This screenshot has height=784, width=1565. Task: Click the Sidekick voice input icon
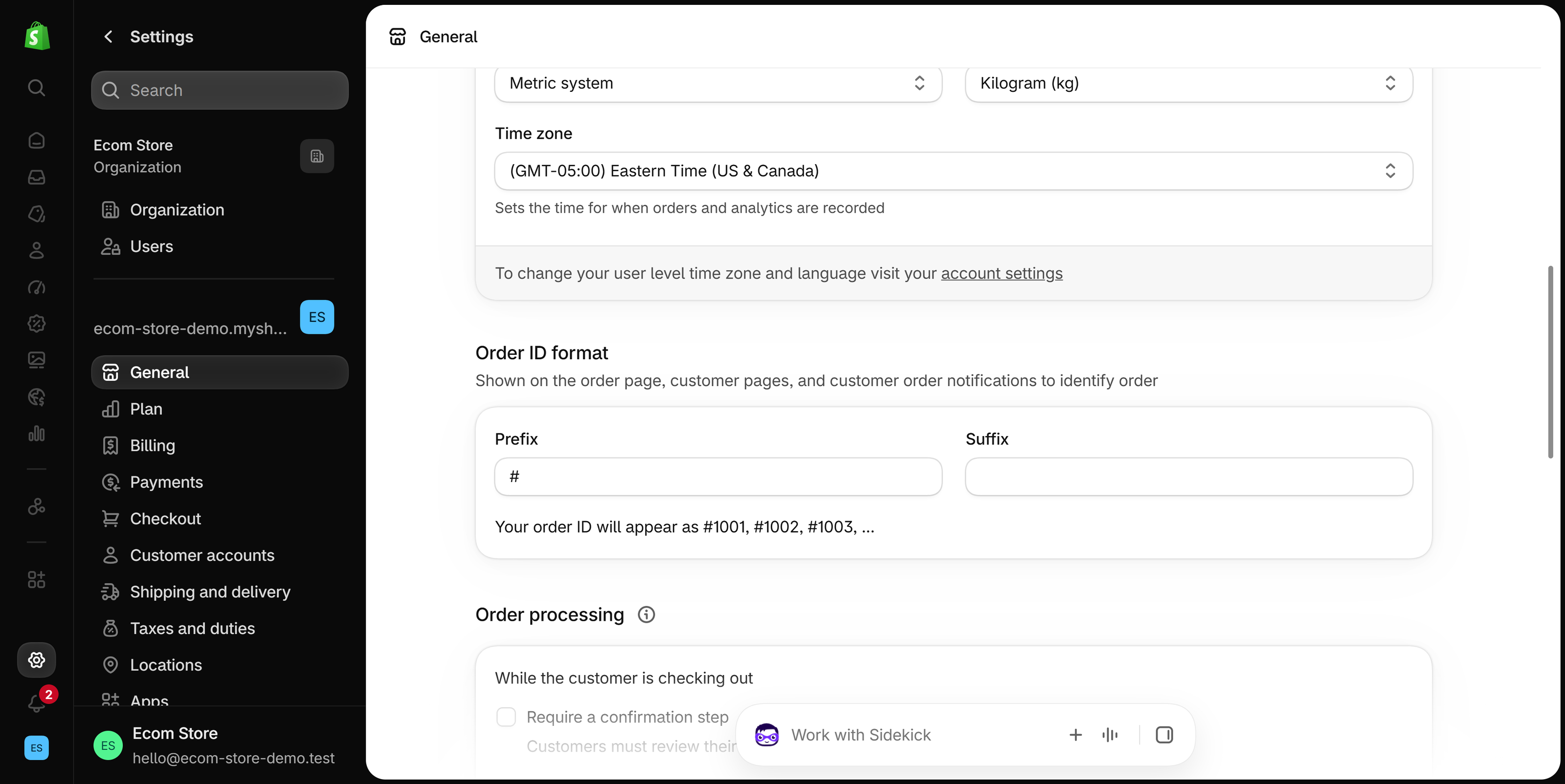pos(1109,735)
